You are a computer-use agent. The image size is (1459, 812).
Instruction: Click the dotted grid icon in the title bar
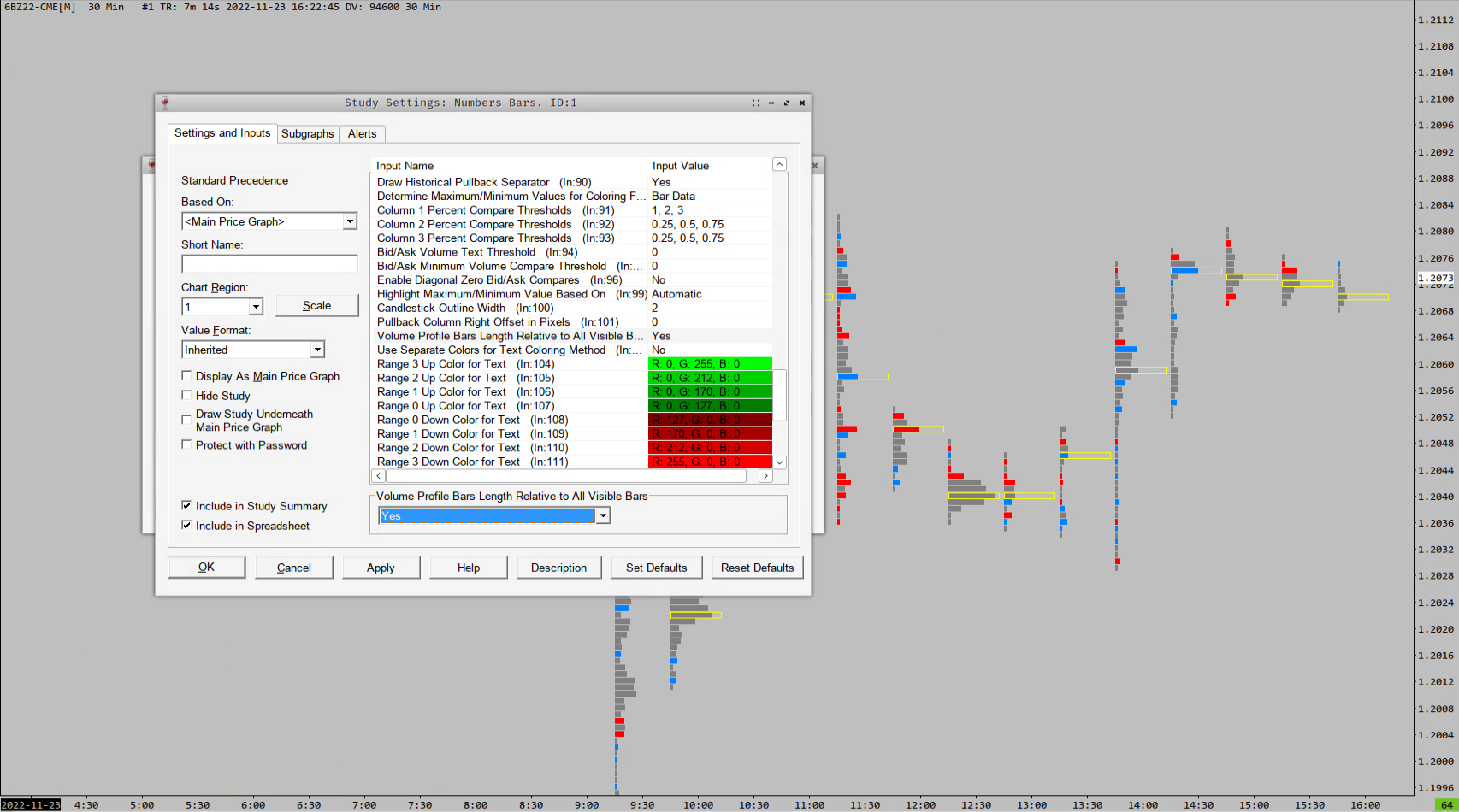[x=755, y=103]
